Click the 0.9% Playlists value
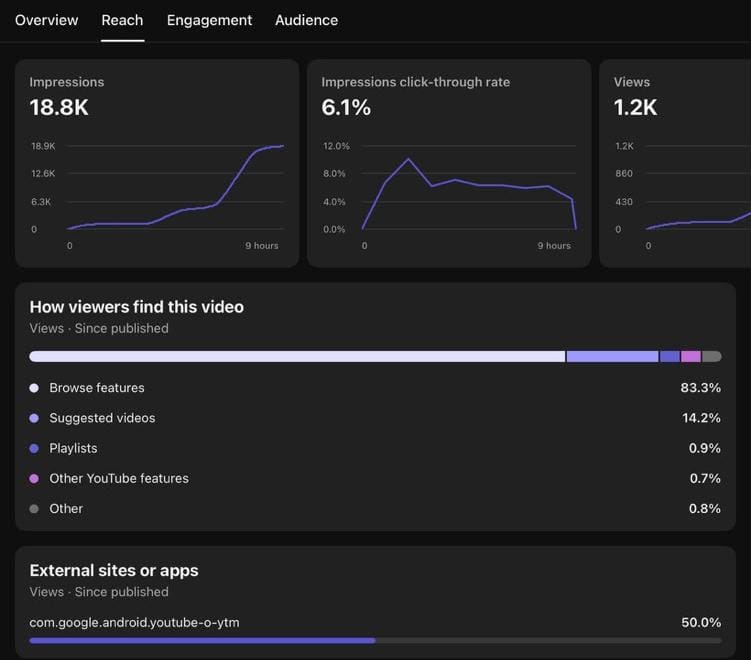Image resolution: width=751 pixels, height=660 pixels. pyautogui.click(x=705, y=448)
